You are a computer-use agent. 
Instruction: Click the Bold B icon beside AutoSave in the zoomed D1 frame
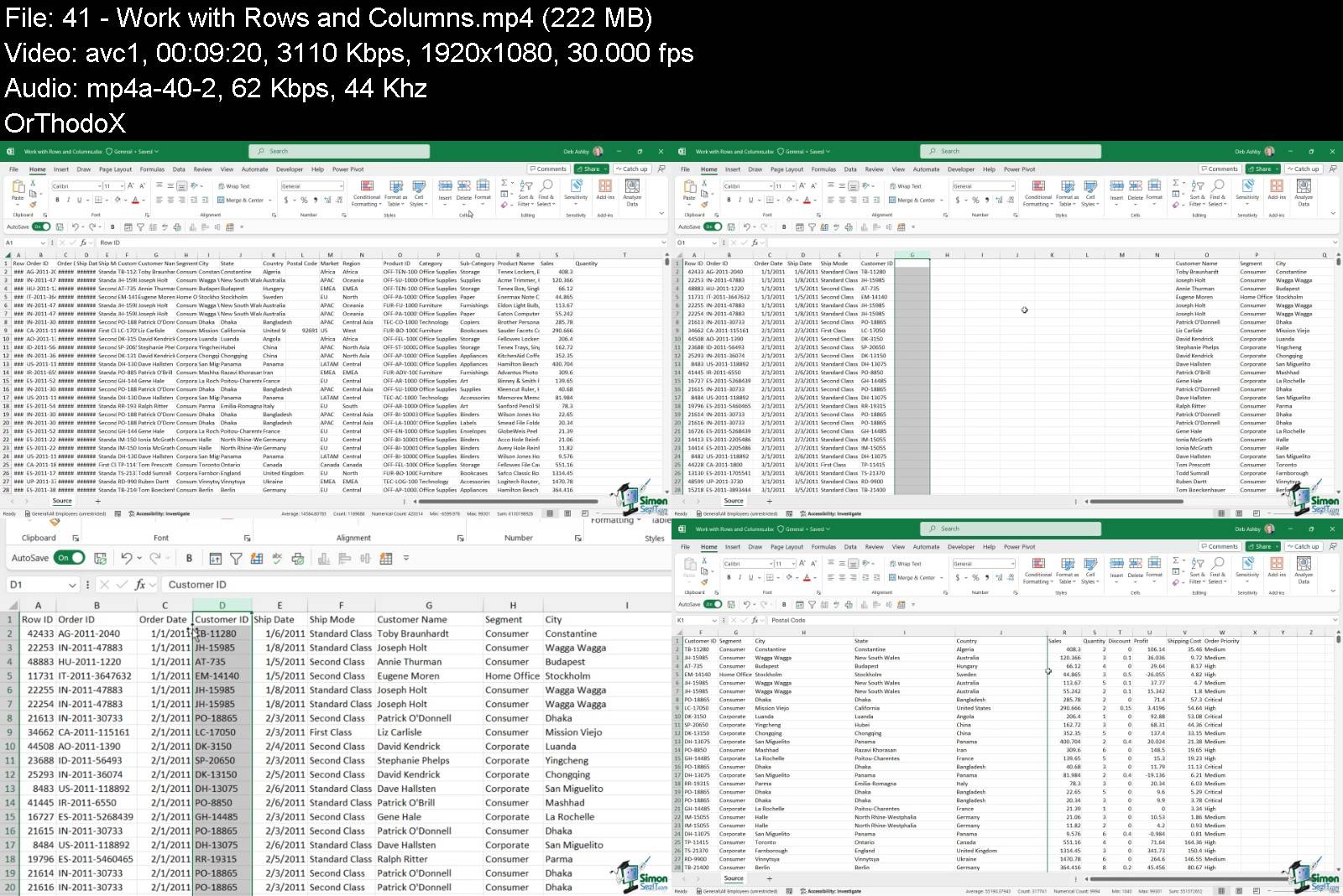point(189,558)
